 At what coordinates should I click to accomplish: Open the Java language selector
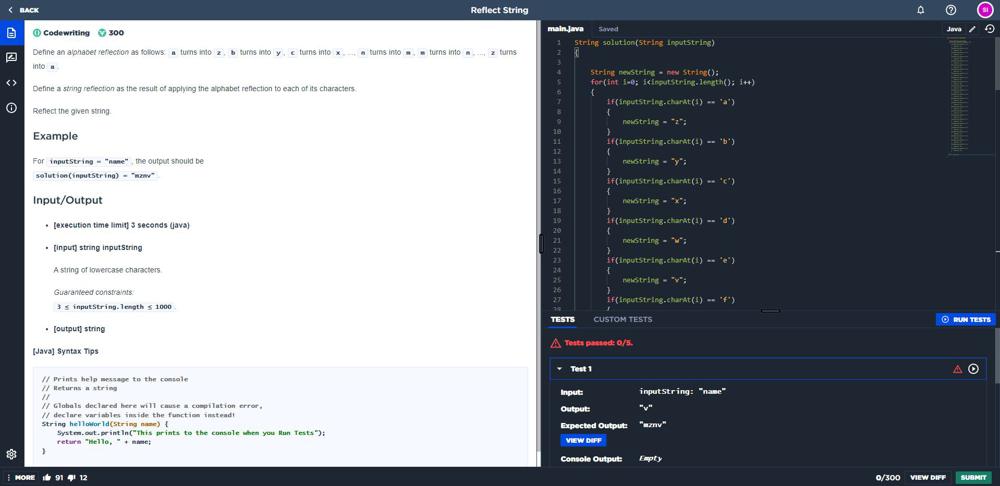pos(954,29)
